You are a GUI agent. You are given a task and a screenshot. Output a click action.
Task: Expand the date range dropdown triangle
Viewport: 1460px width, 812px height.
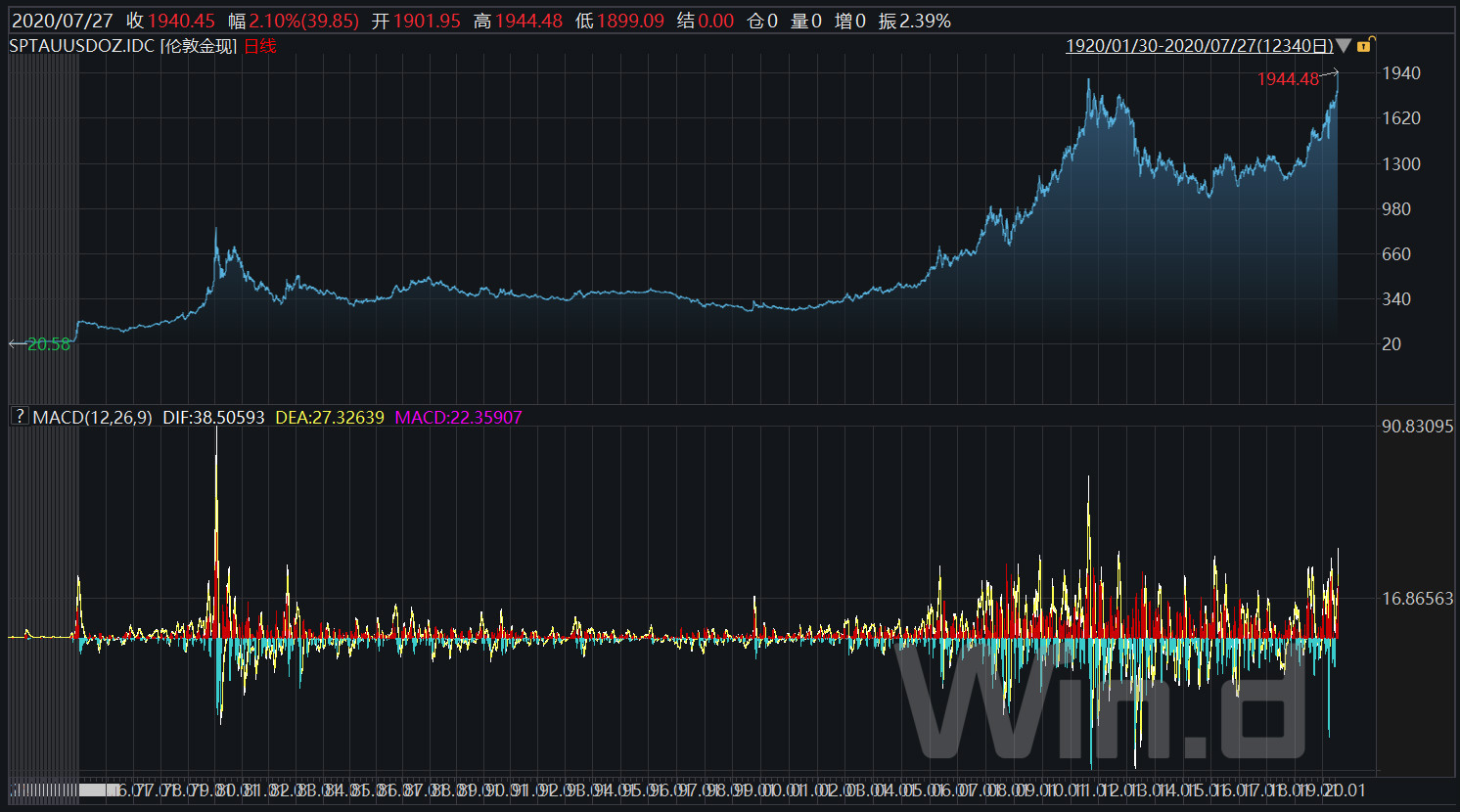[1345, 46]
